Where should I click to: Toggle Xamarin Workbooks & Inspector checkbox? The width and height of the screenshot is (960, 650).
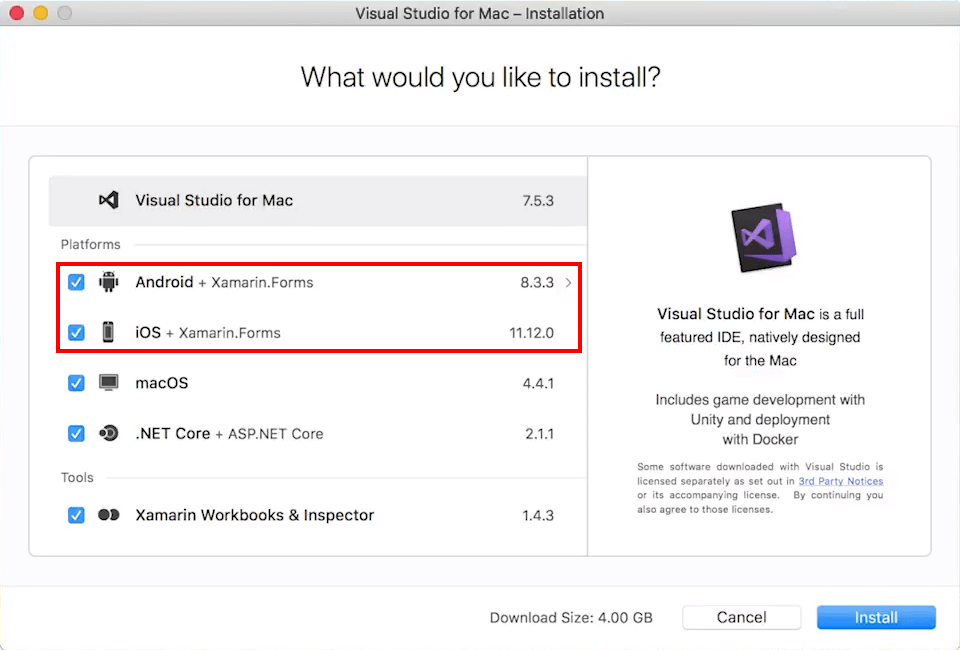click(76, 515)
